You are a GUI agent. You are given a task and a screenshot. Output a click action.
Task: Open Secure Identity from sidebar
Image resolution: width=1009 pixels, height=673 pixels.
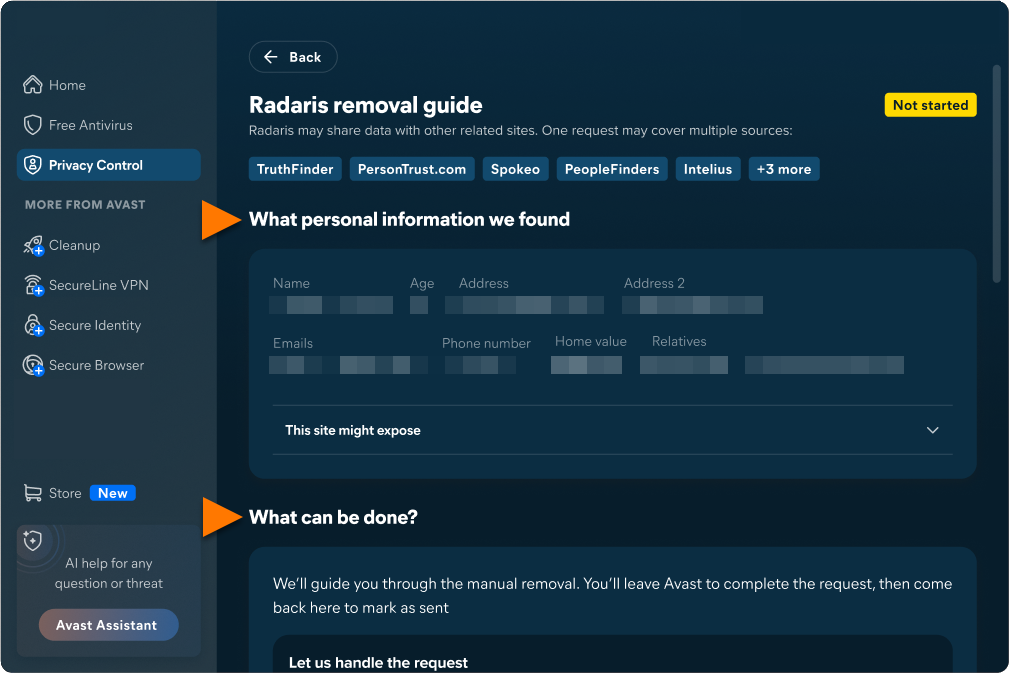pyautogui.click(x=109, y=325)
